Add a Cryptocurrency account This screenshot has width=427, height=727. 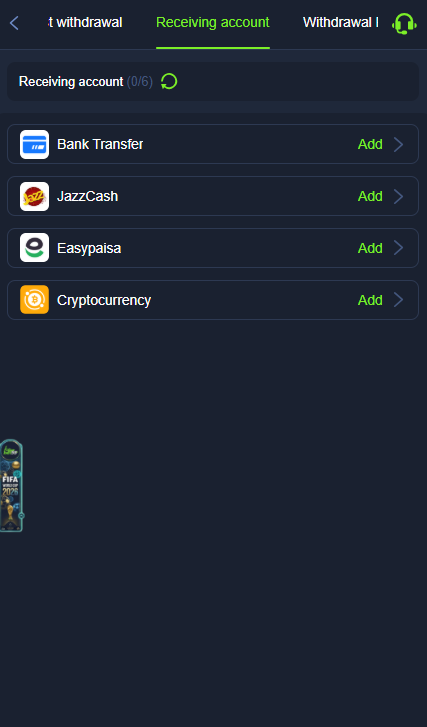(x=370, y=300)
